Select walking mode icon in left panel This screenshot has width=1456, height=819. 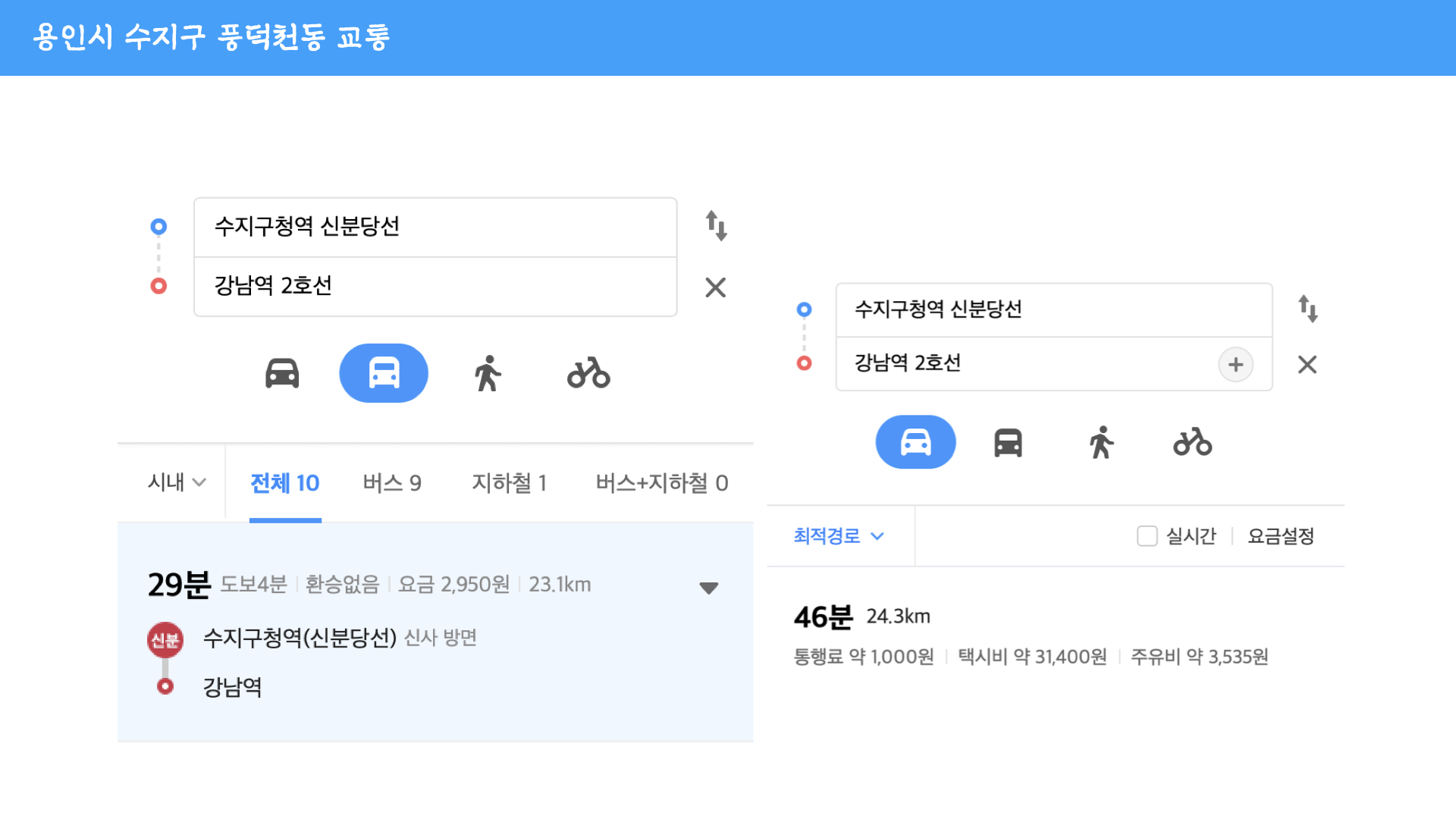[488, 373]
